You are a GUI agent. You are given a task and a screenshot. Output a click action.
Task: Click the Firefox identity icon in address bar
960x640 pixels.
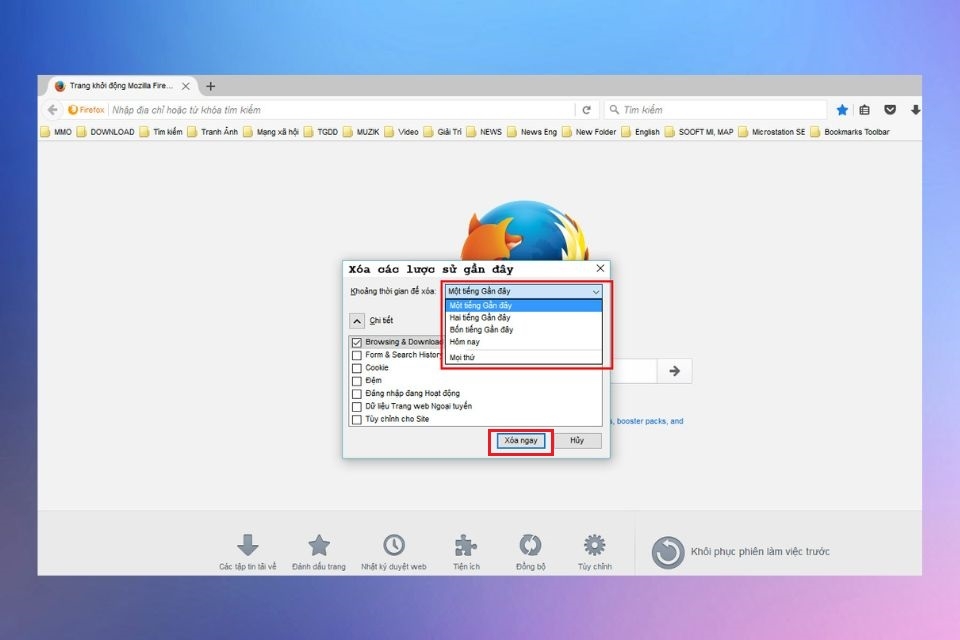click(86, 110)
